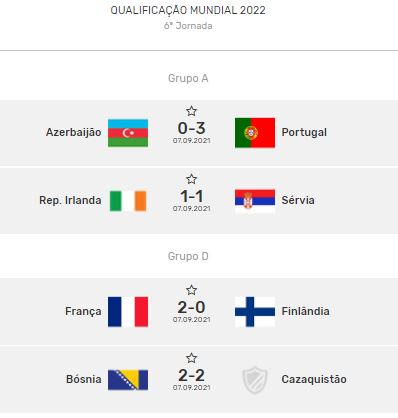Select the Grupo D heading
The height and width of the screenshot is (418, 398).
[188, 256]
